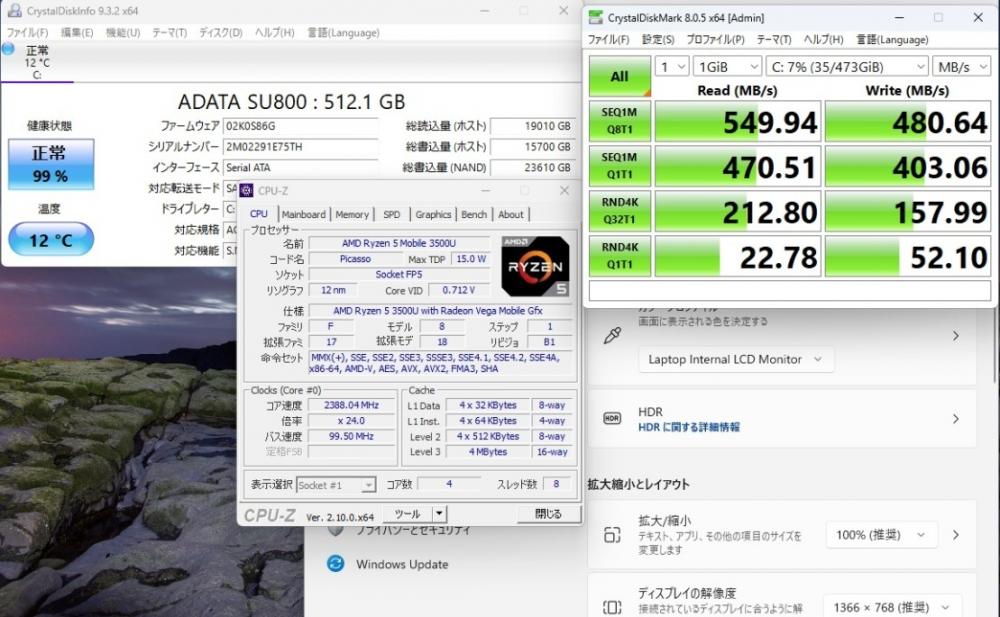Open CrystalDiskInfo ディスク(D) menu

tap(221, 33)
